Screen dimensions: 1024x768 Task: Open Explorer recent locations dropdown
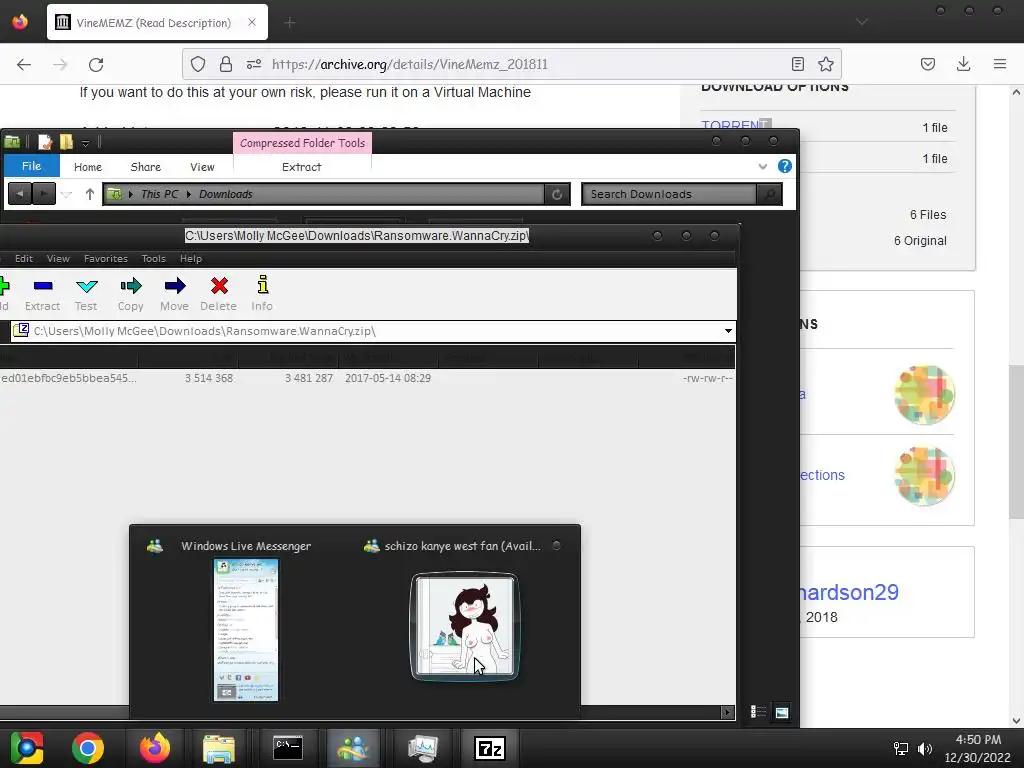pyautogui.click(x=67, y=194)
